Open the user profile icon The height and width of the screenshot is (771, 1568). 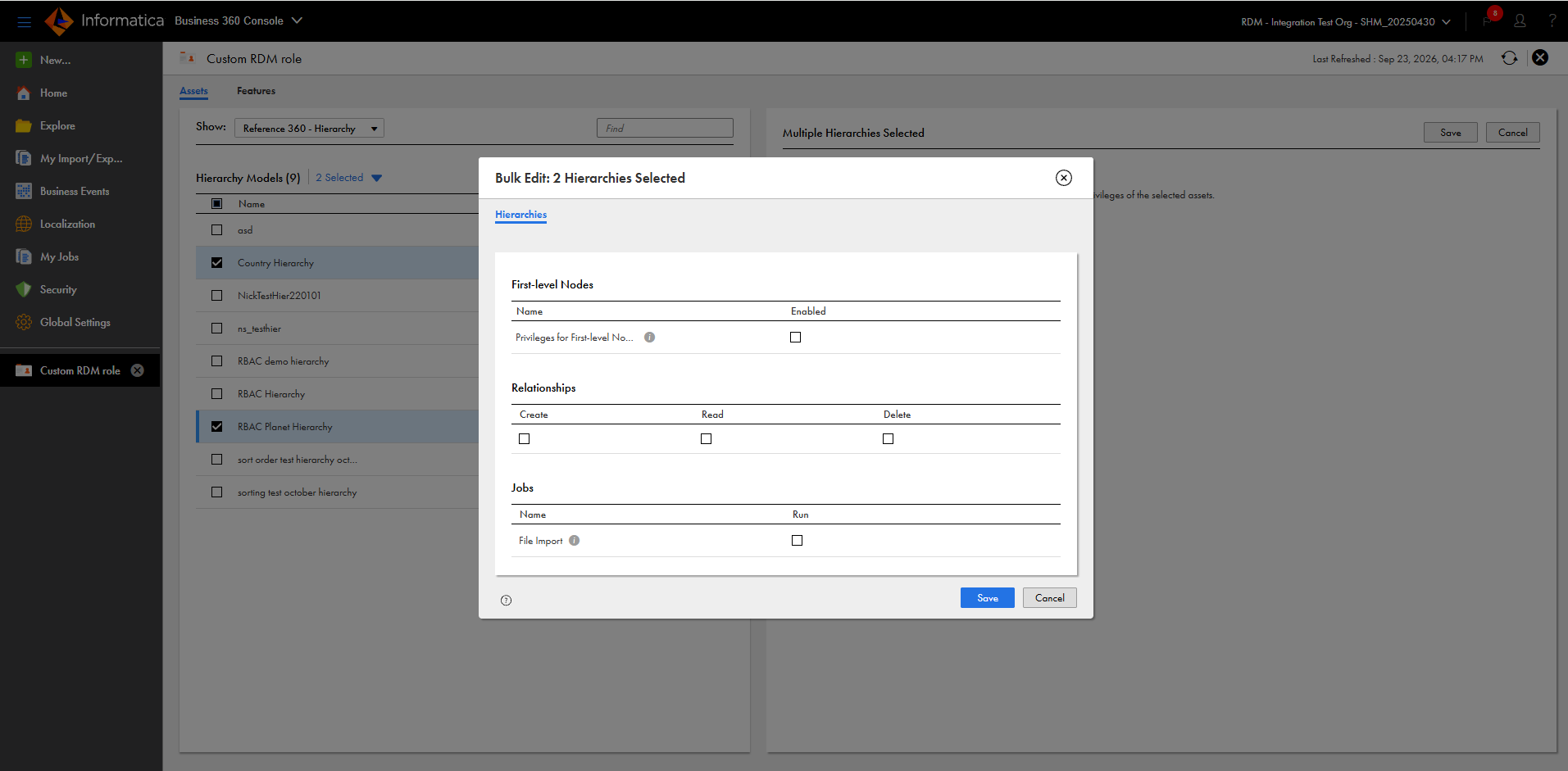[x=1520, y=21]
